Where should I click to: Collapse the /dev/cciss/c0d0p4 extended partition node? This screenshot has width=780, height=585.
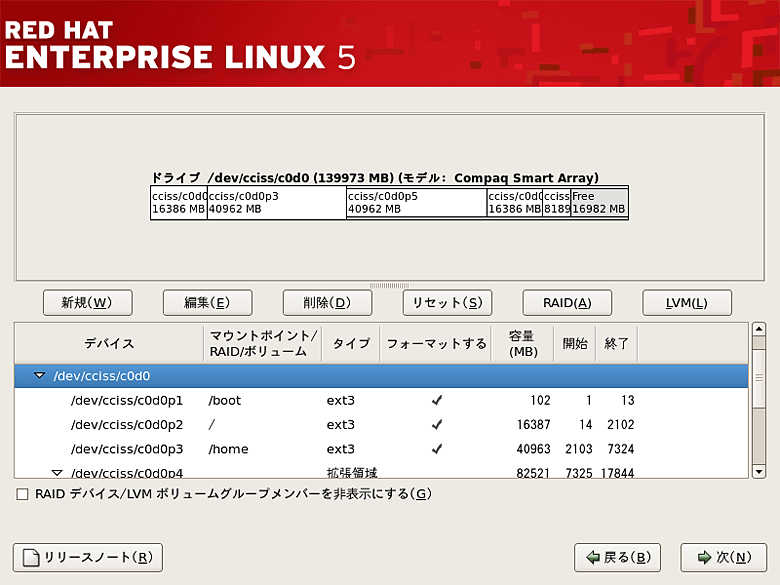pyautogui.click(x=57, y=473)
